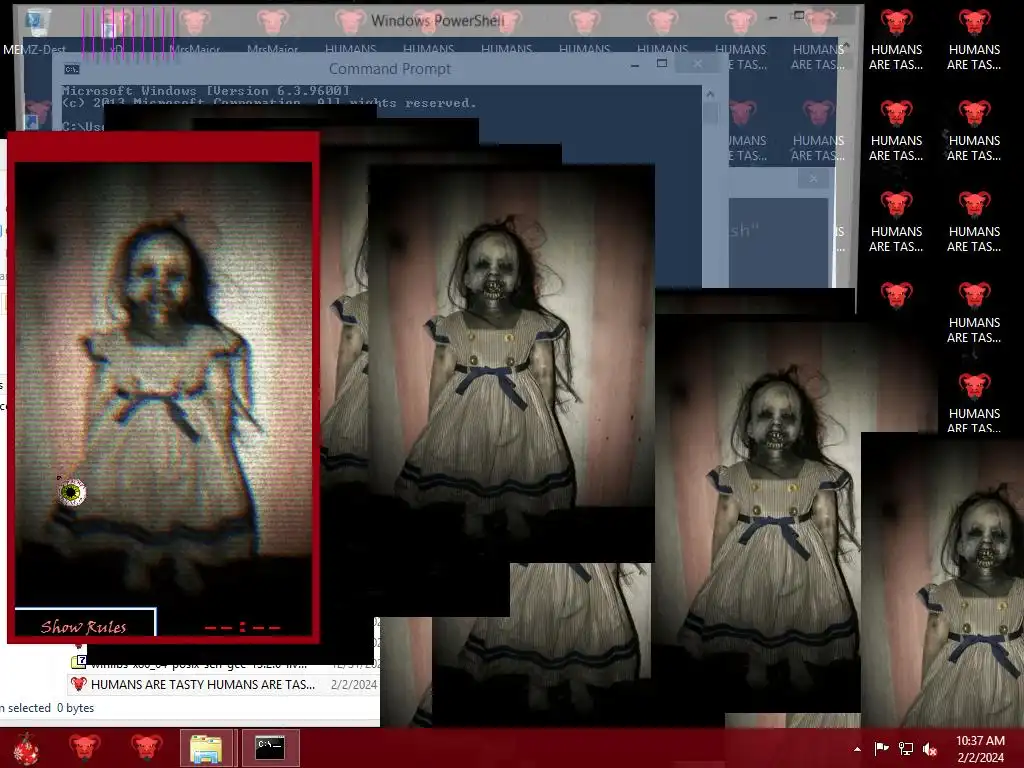
Task: Click the taskbar bull icon beside File Explorer
Action: point(146,748)
